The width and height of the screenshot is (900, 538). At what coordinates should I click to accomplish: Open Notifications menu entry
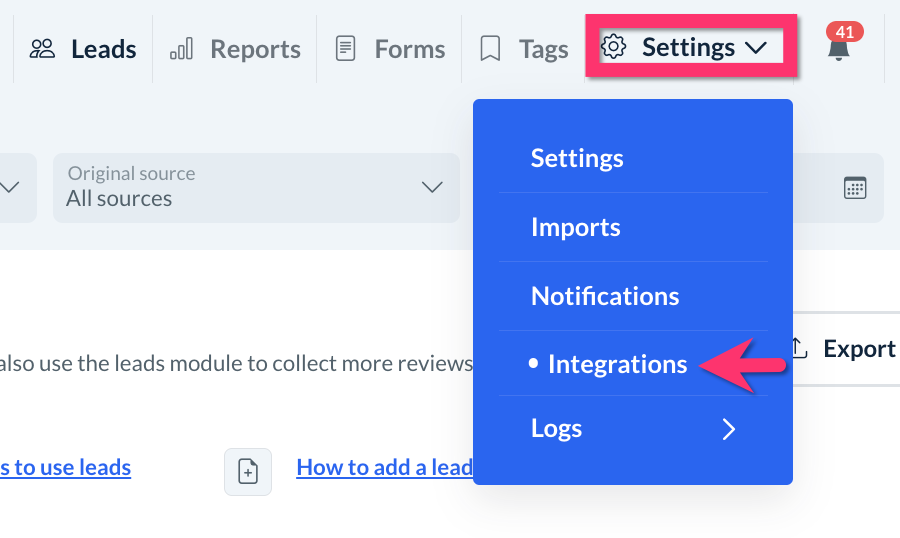pyautogui.click(x=605, y=296)
